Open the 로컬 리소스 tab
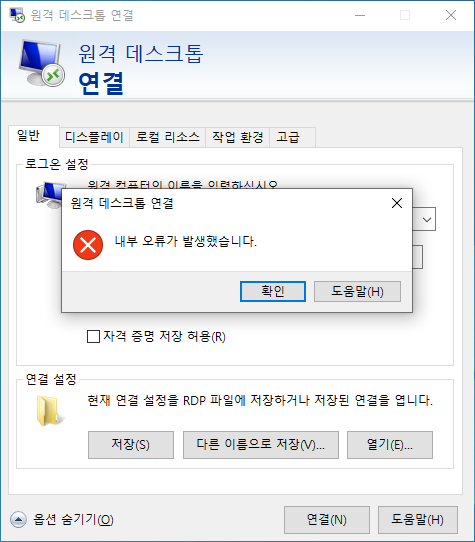 click(x=168, y=137)
